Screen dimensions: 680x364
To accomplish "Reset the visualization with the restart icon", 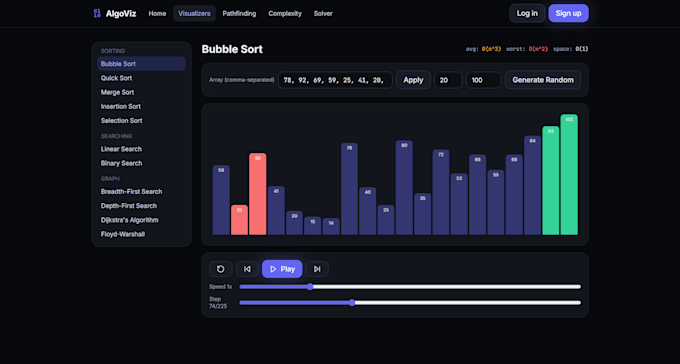I will pos(221,269).
